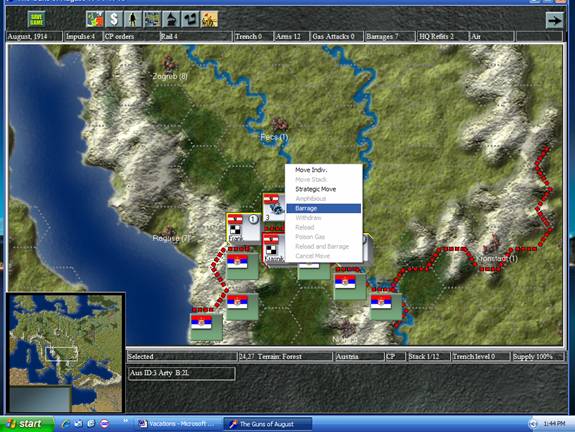Click the HQ Refits 2 status field
Image resolution: width=575 pixels, height=432 pixels.
pos(443,37)
